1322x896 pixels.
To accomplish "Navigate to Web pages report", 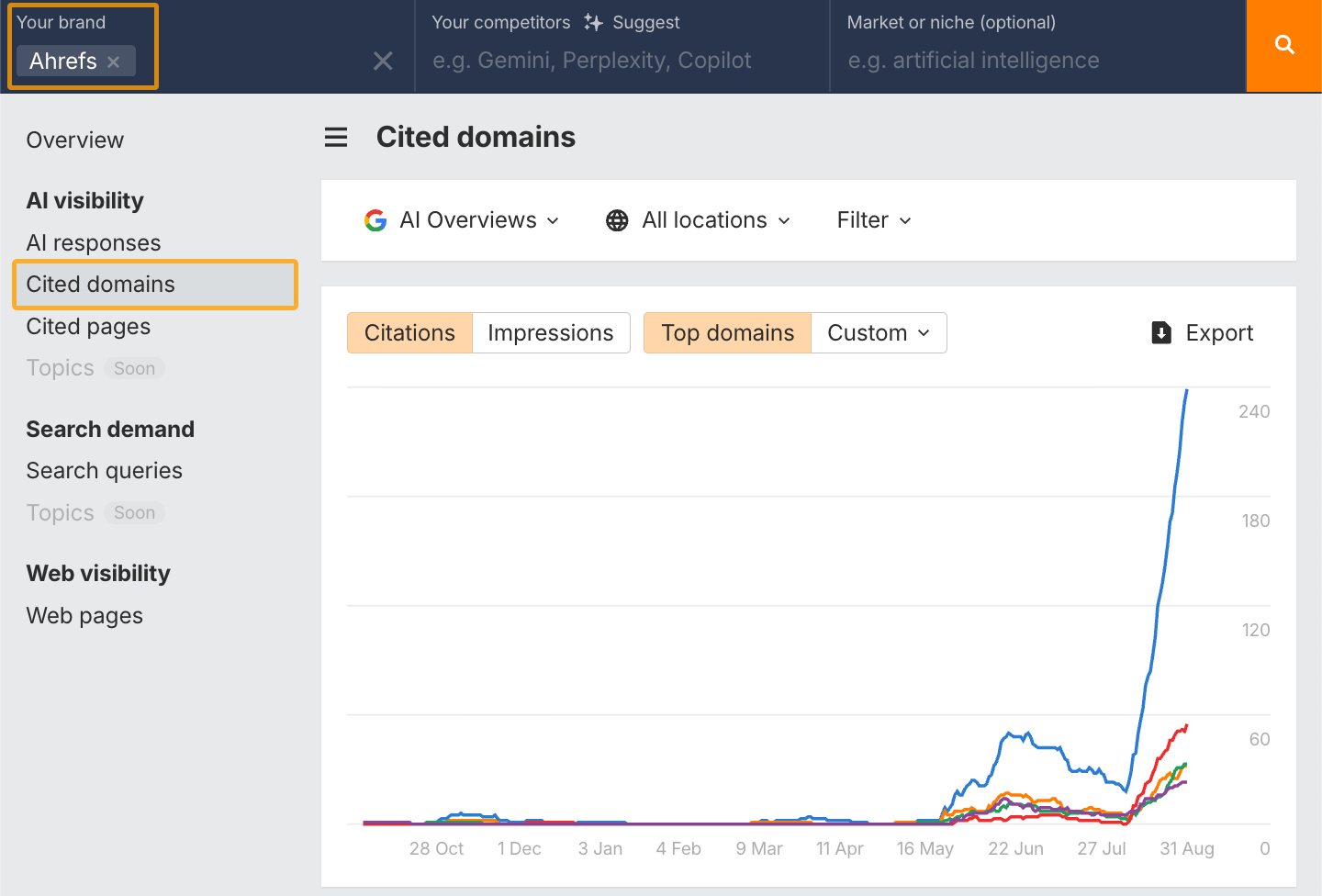I will coord(84,616).
